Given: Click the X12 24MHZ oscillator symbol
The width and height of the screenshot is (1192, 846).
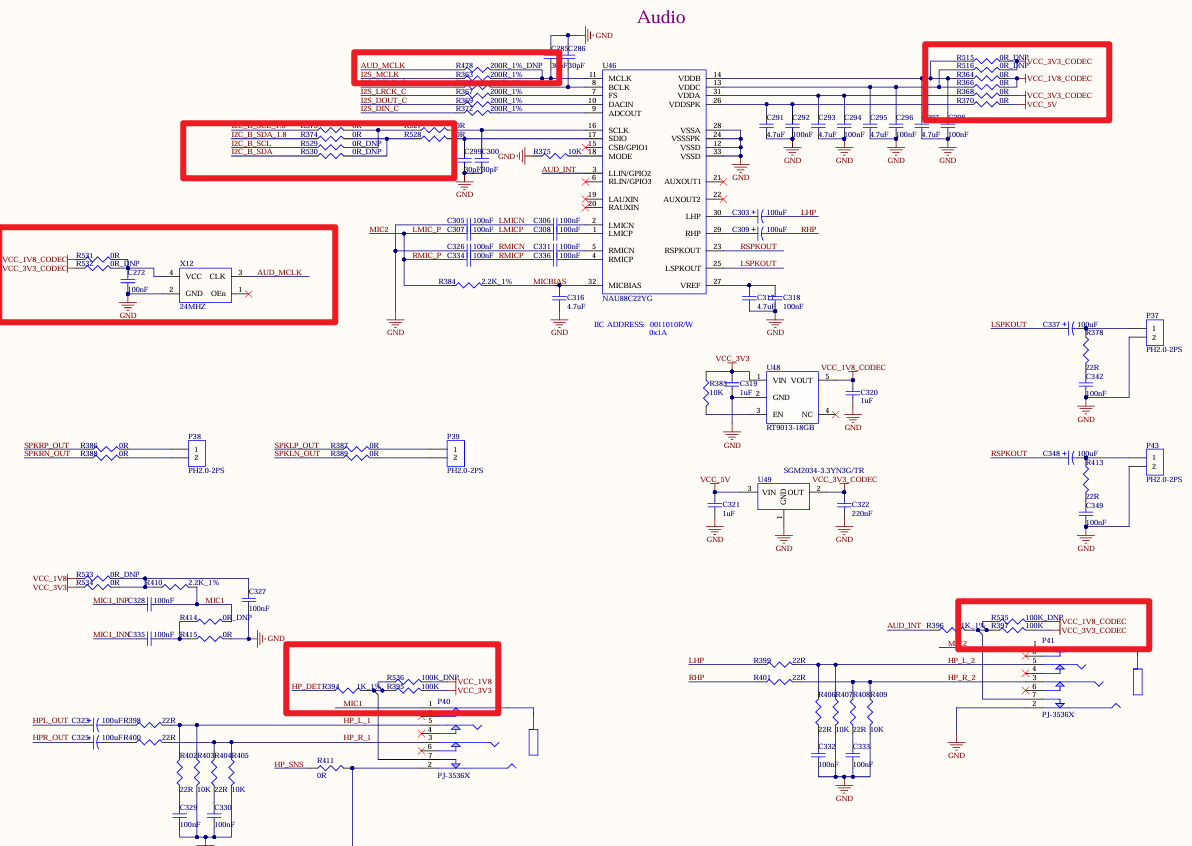Looking at the screenshot, I should (206, 284).
